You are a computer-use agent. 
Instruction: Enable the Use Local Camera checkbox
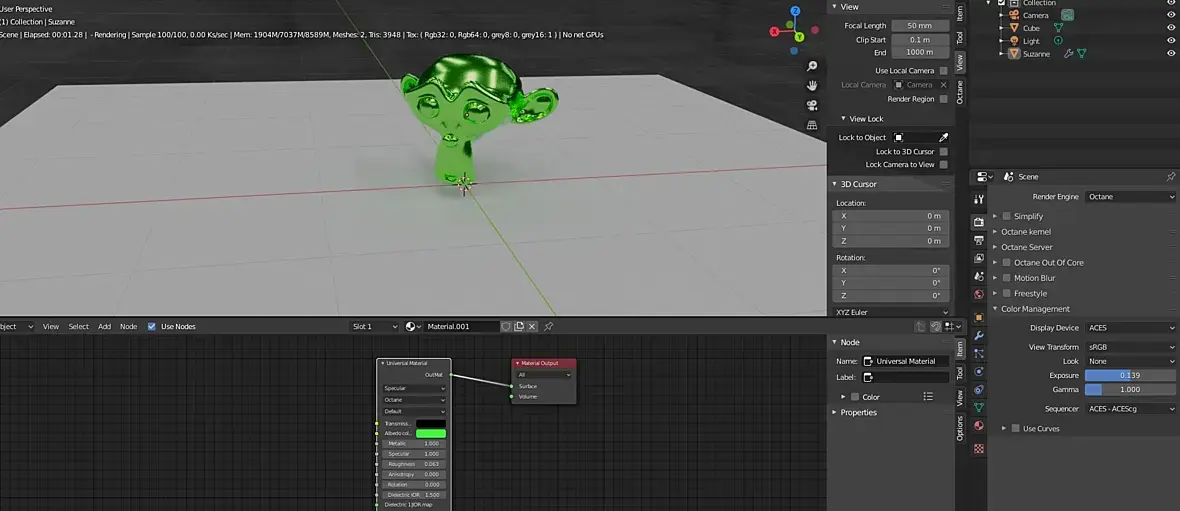[944, 71]
